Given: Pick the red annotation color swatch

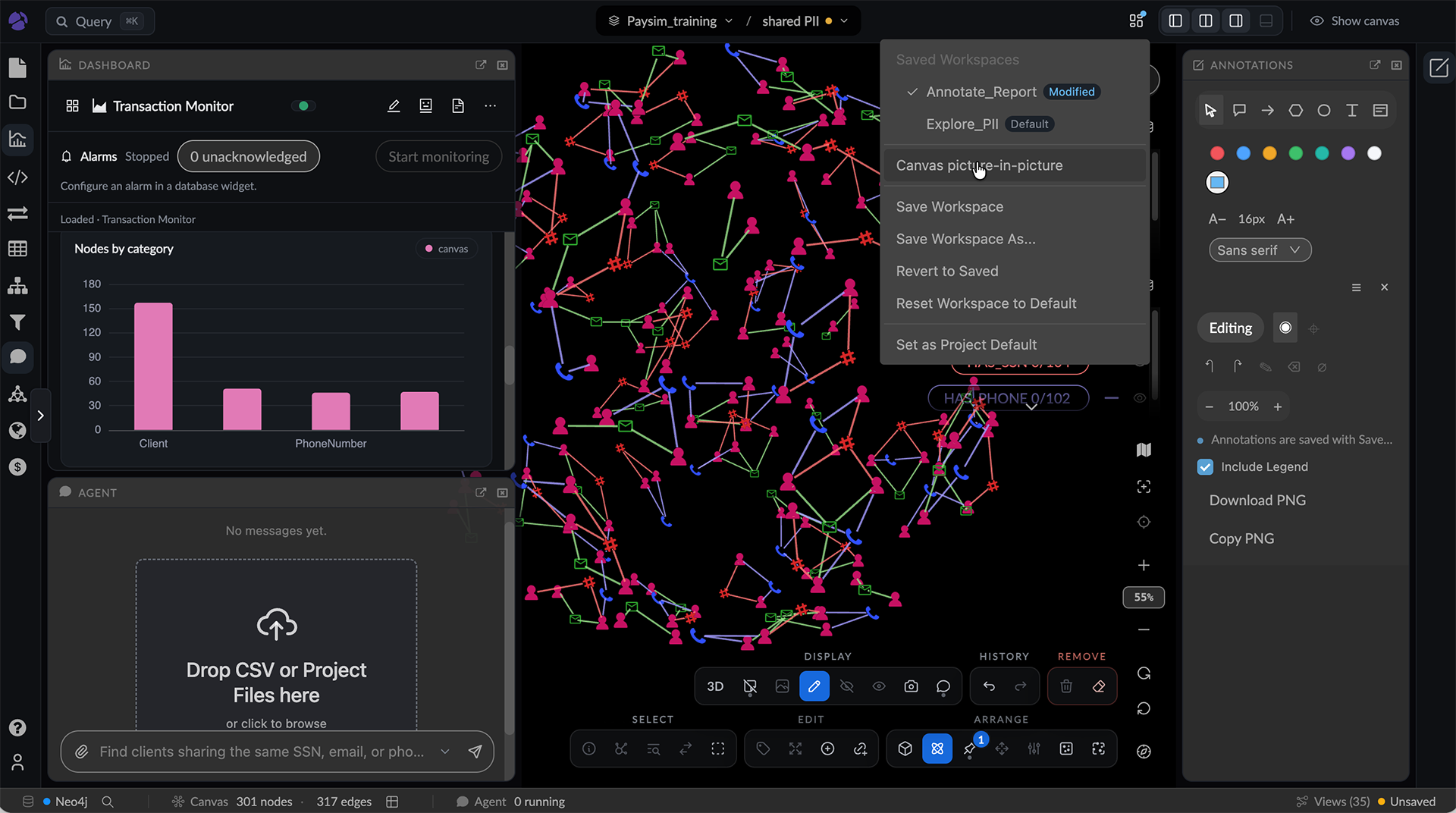Looking at the screenshot, I should pos(1217,153).
